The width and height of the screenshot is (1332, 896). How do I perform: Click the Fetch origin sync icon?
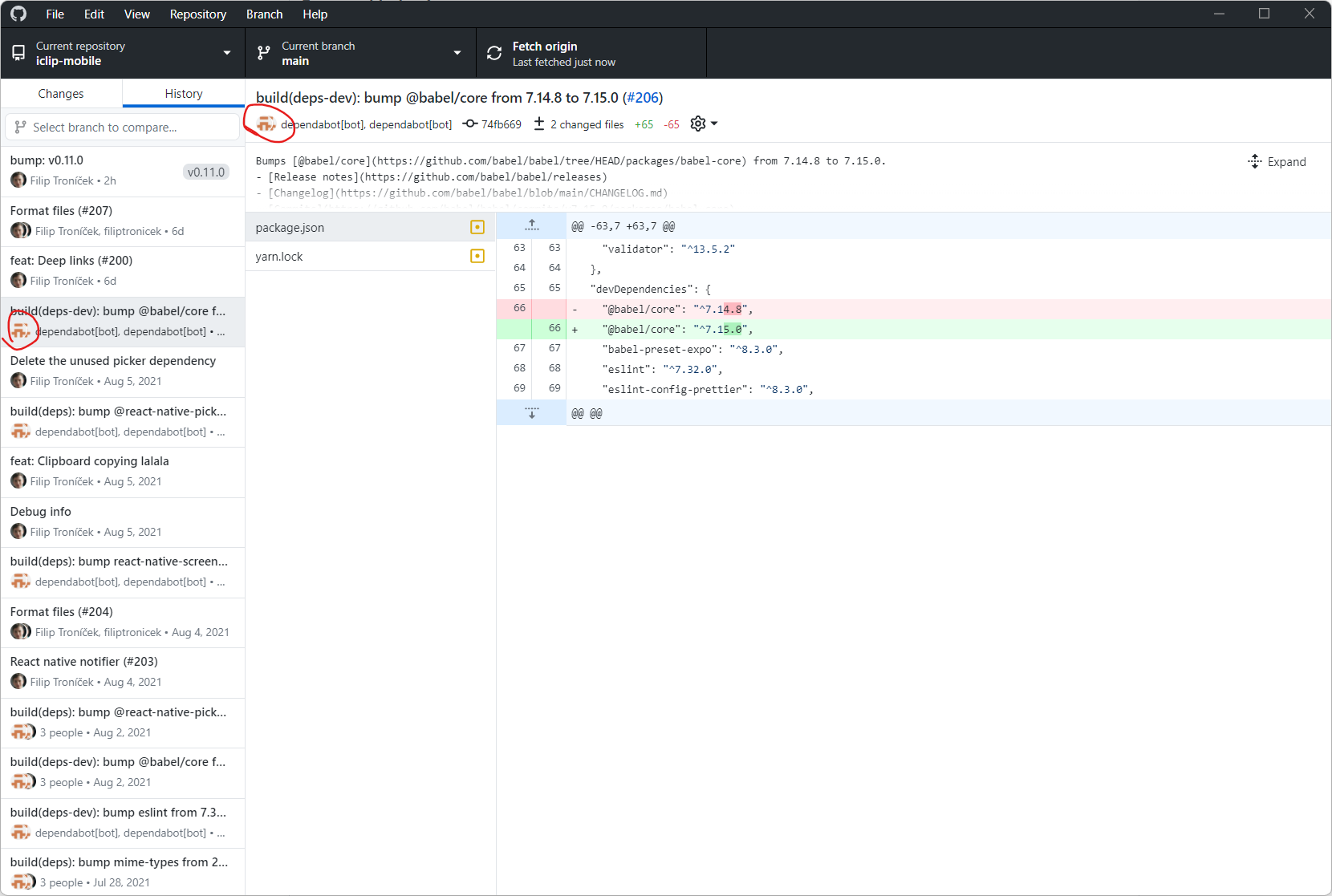(494, 53)
